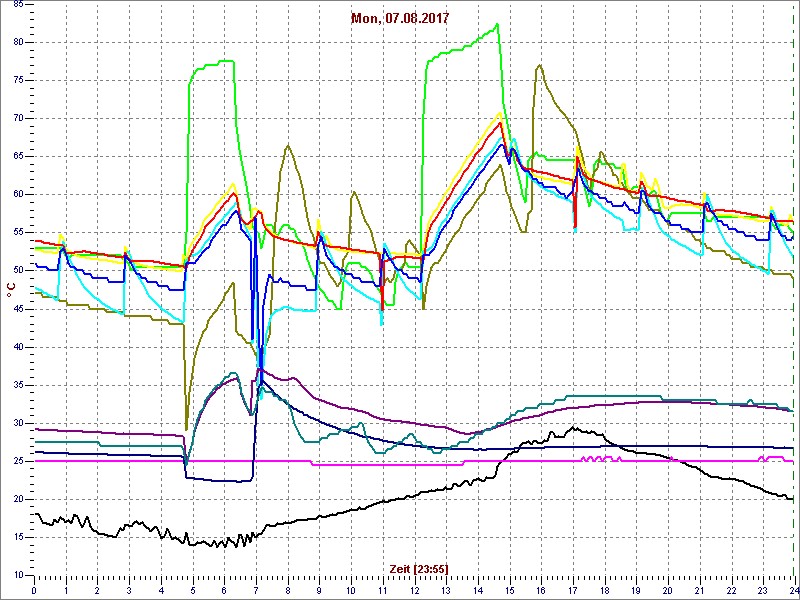
Task: Select the 45 label on the temperature axis
Action: (x=18, y=309)
